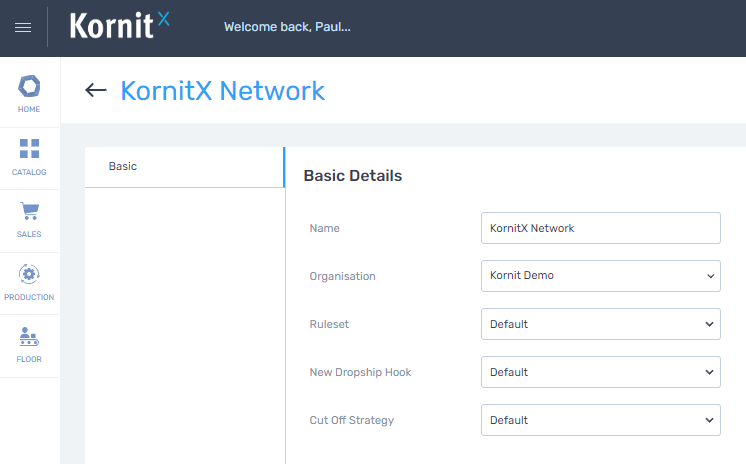The width and height of the screenshot is (746, 464).
Task: Open the Production gear section
Action: [29, 283]
